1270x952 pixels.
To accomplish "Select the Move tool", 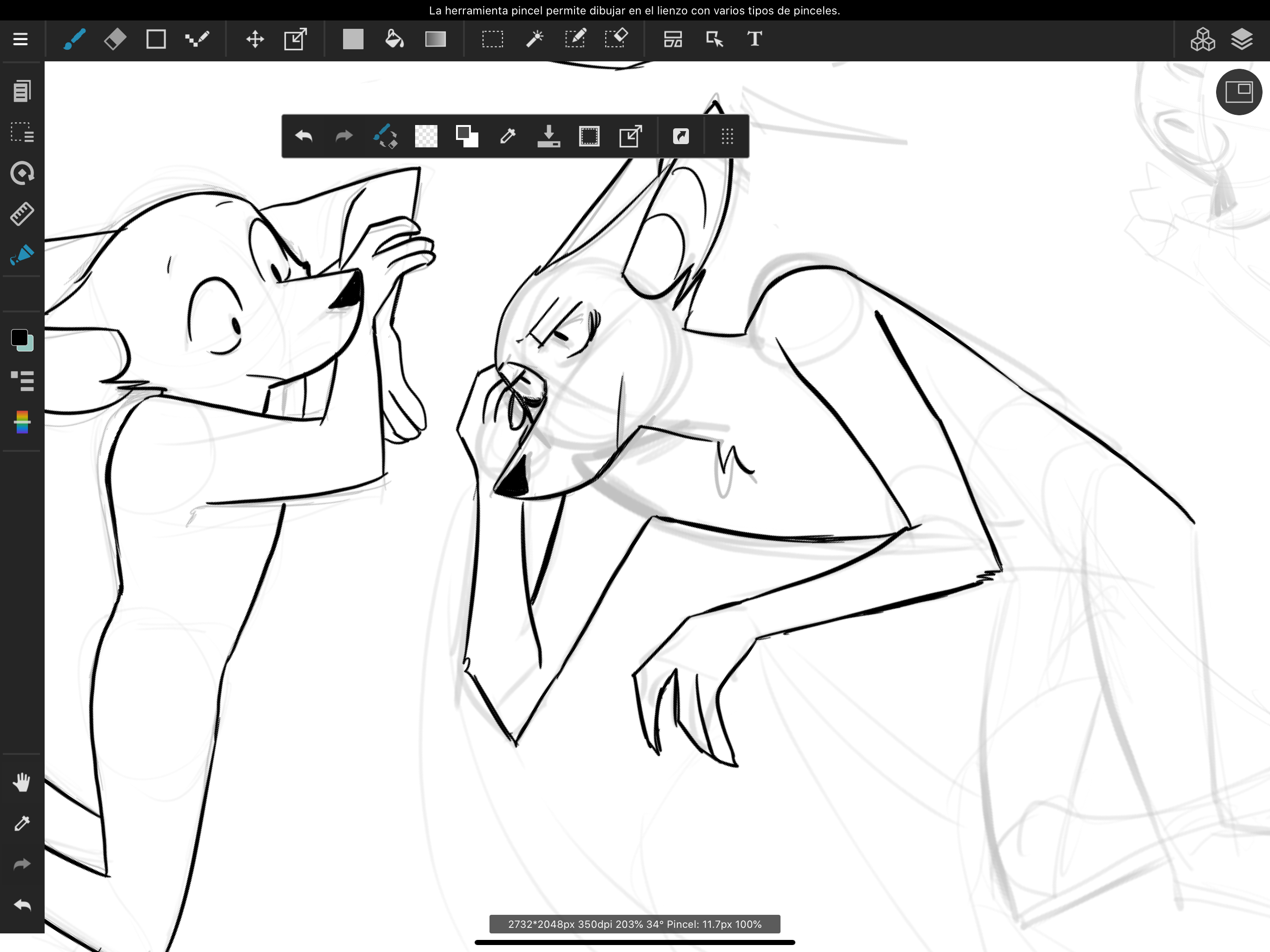I will [x=255, y=39].
